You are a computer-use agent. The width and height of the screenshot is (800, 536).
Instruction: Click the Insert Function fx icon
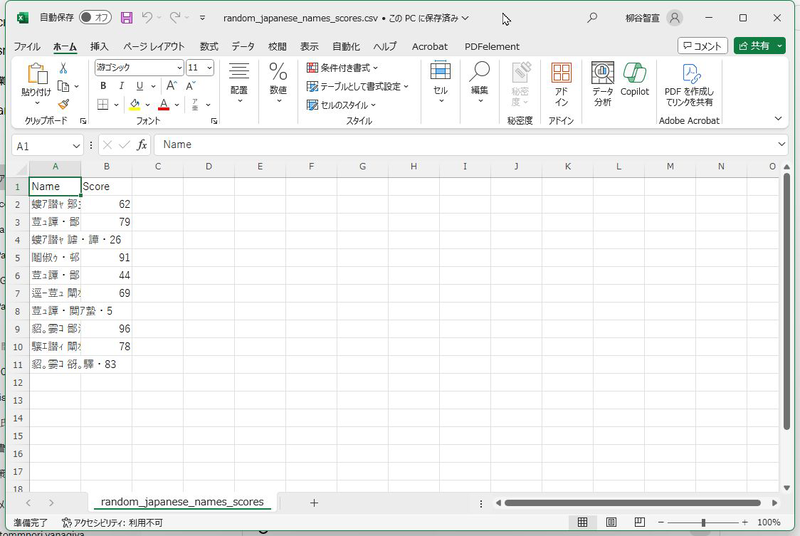pos(142,145)
